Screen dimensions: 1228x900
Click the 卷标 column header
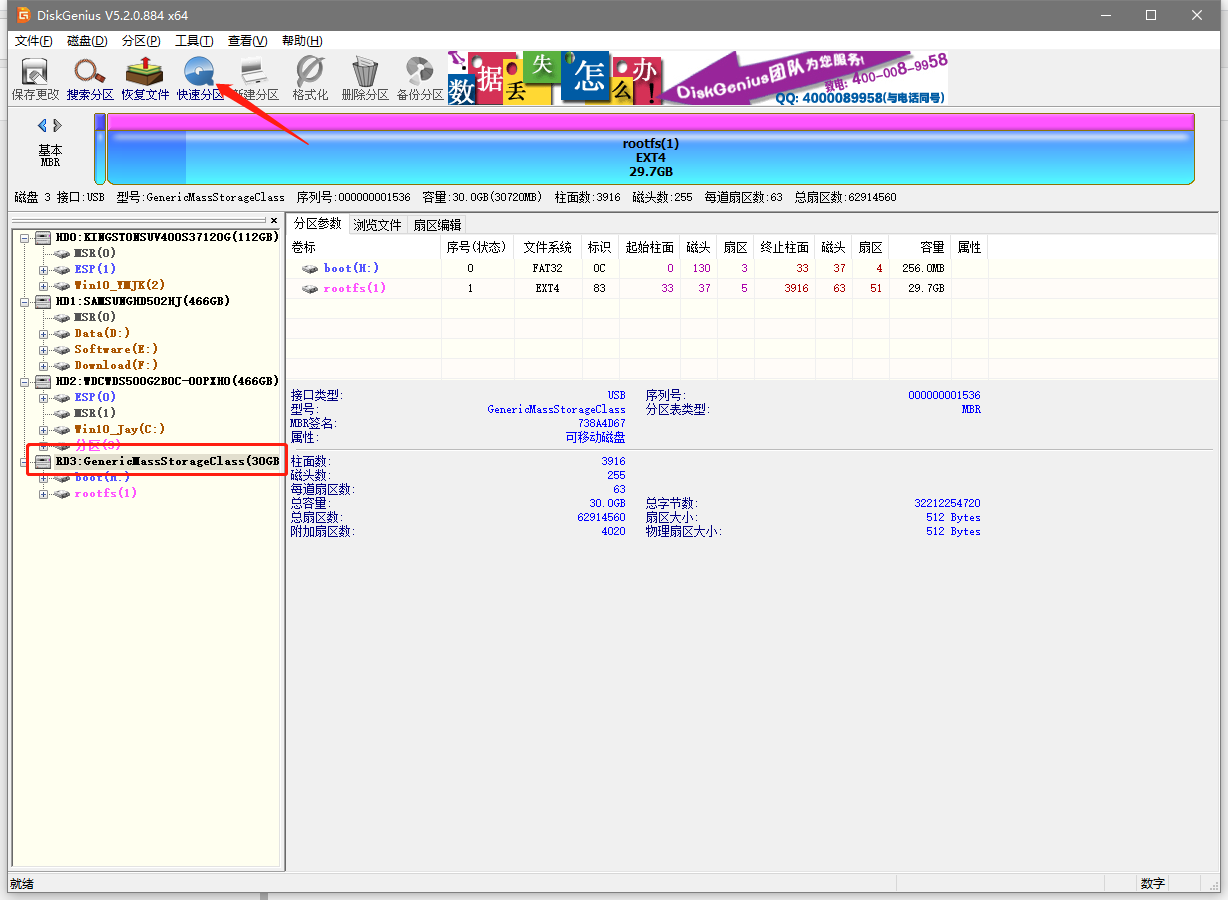[x=364, y=247]
